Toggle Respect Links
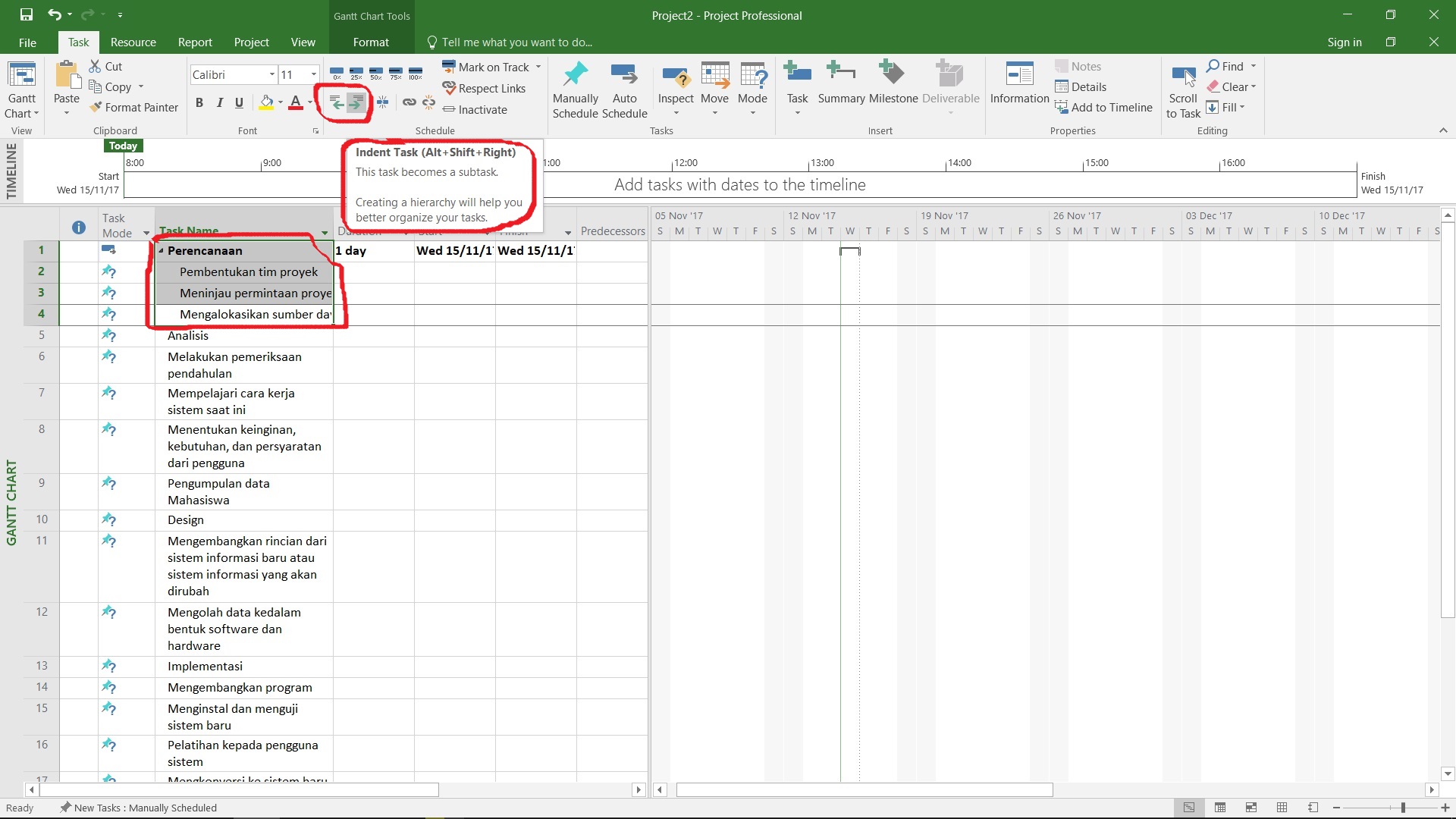 [x=484, y=89]
